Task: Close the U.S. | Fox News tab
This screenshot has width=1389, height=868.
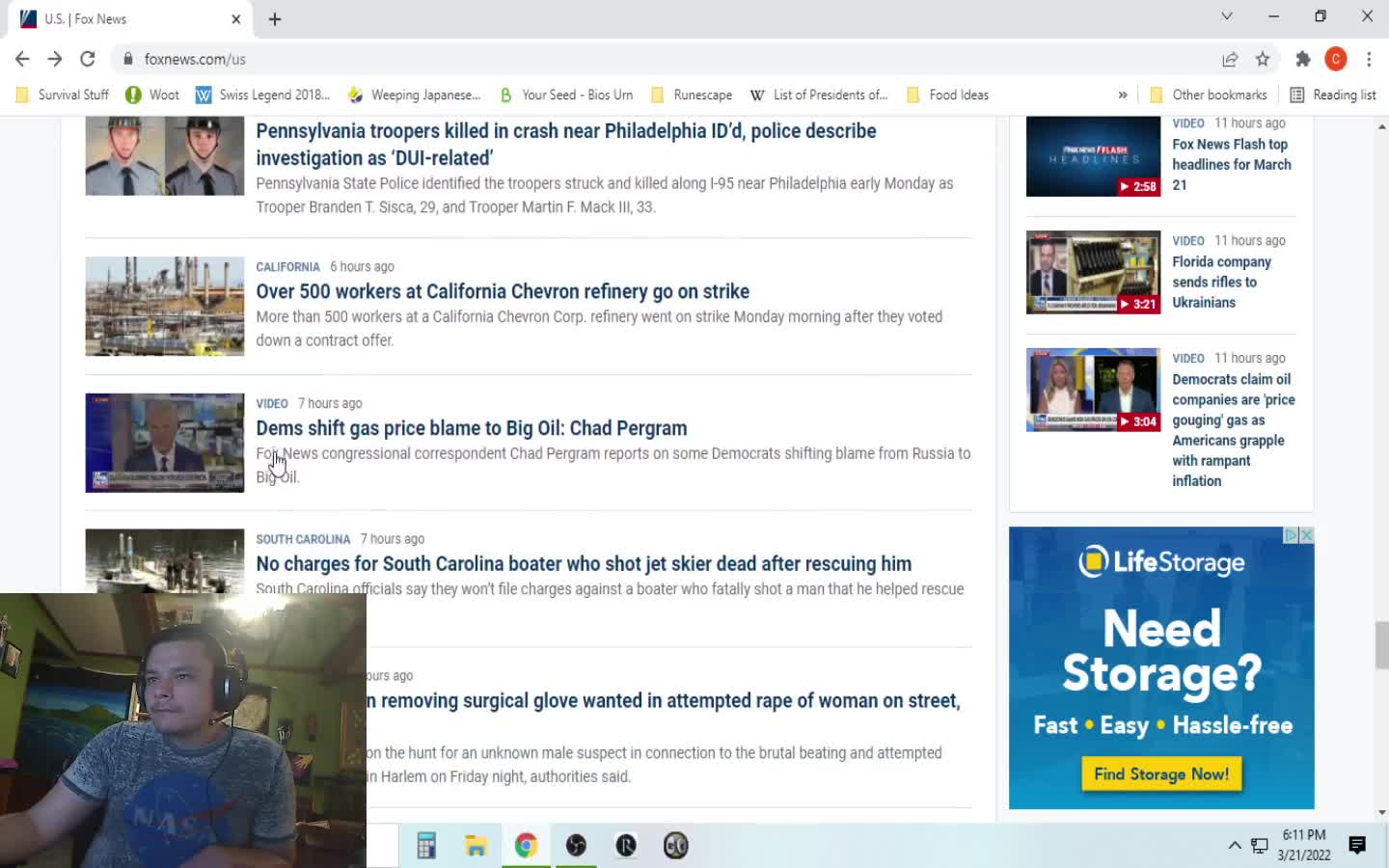Action: click(236, 19)
